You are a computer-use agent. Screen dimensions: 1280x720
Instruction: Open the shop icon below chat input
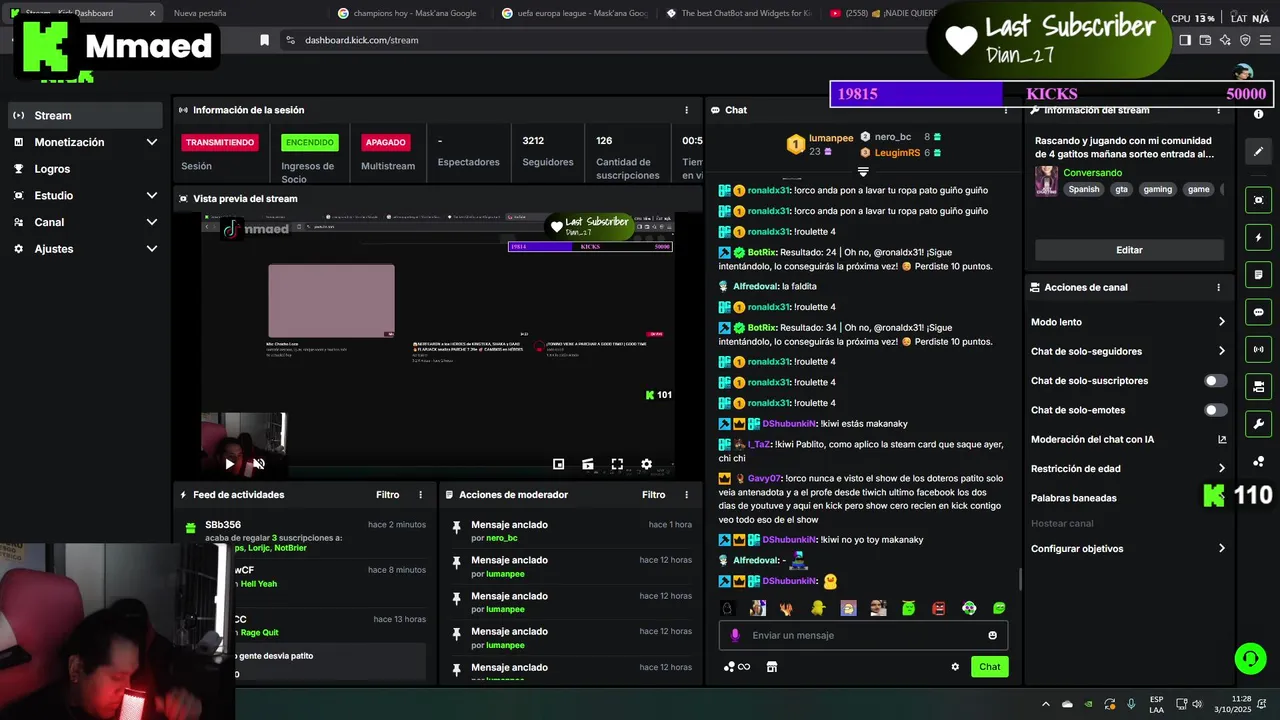pyautogui.click(x=772, y=667)
